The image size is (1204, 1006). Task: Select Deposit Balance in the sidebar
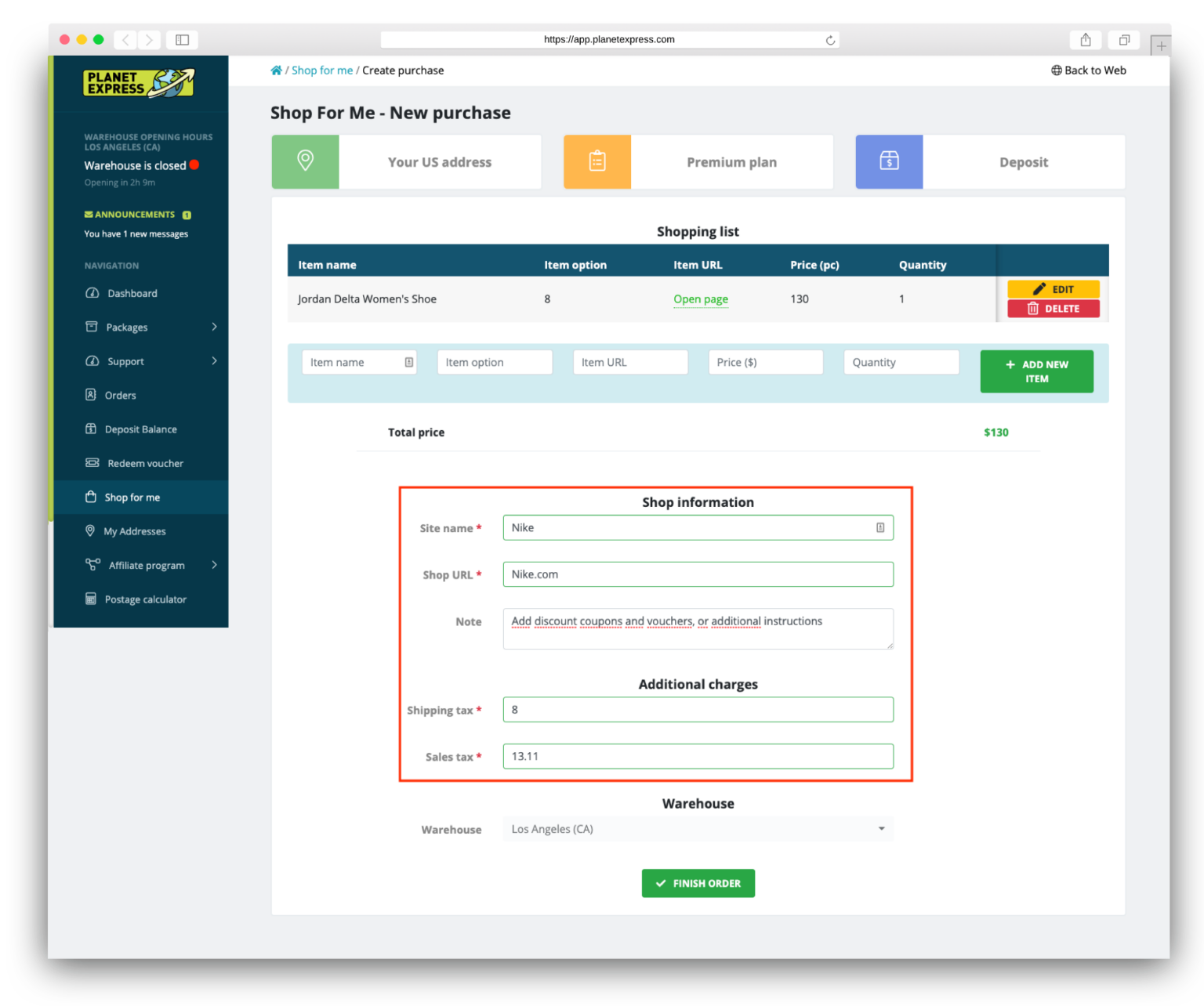tap(140, 429)
